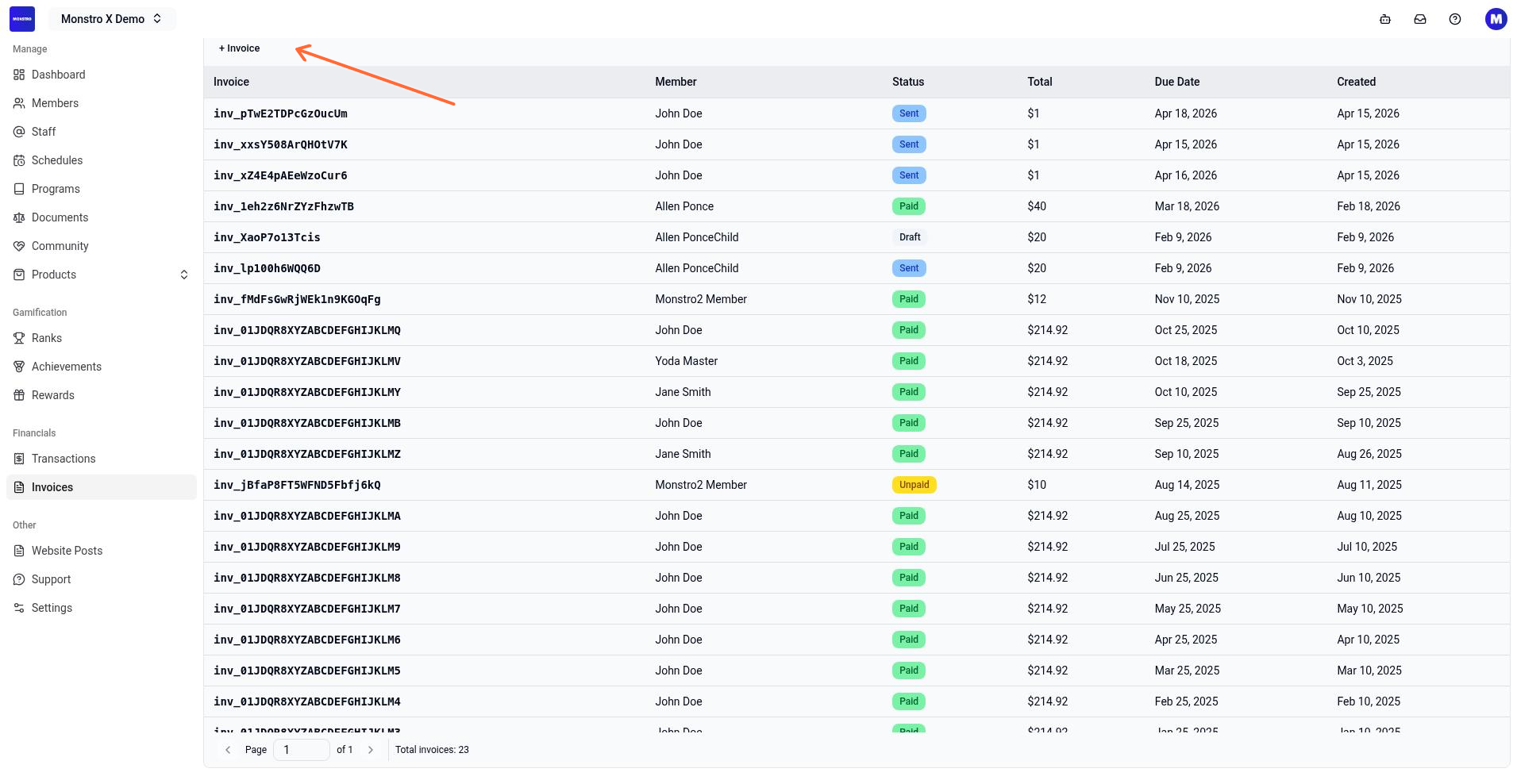
Task: Navigate to Transactions
Action: click(x=102, y=459)
